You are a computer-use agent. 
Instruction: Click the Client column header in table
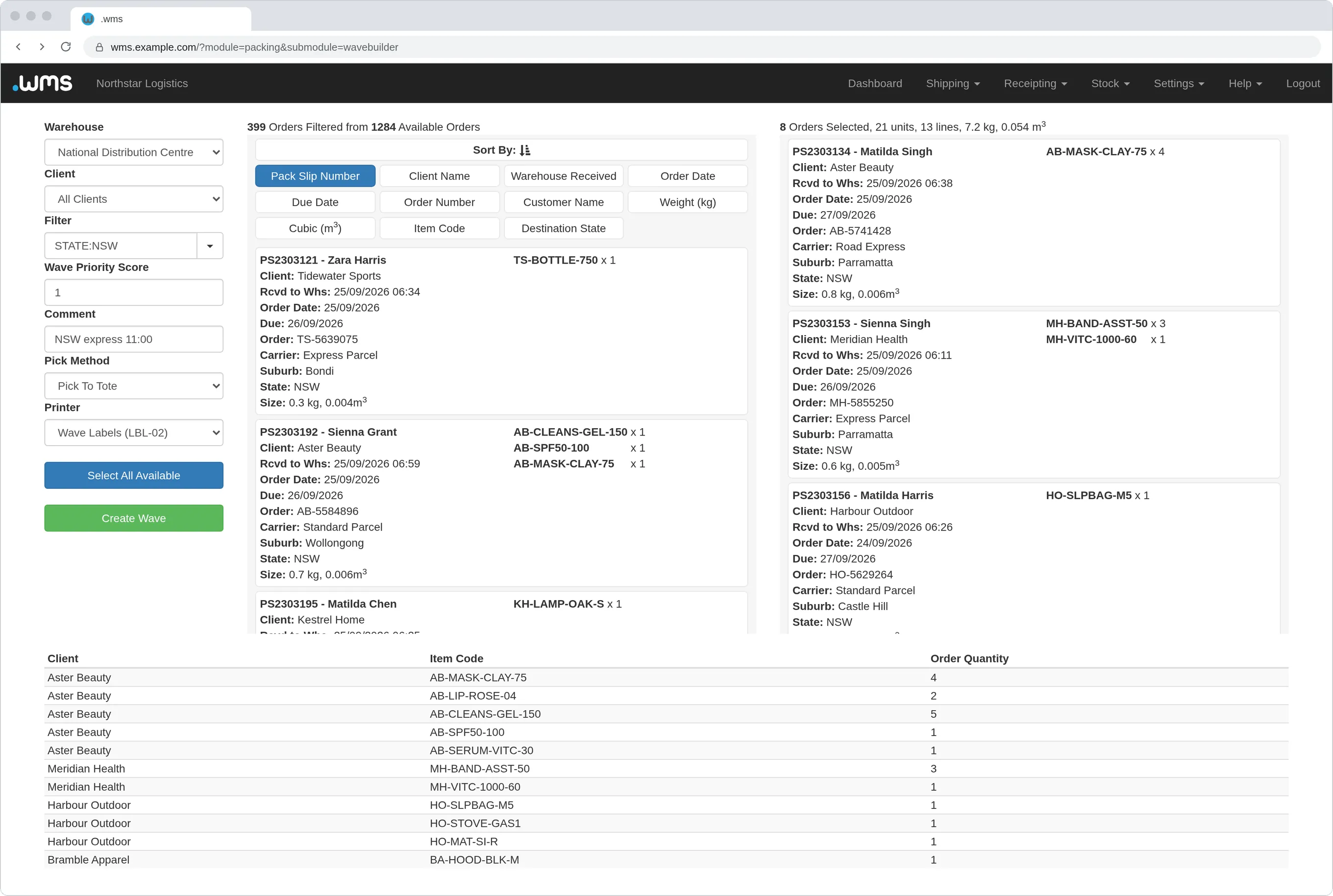63,659
